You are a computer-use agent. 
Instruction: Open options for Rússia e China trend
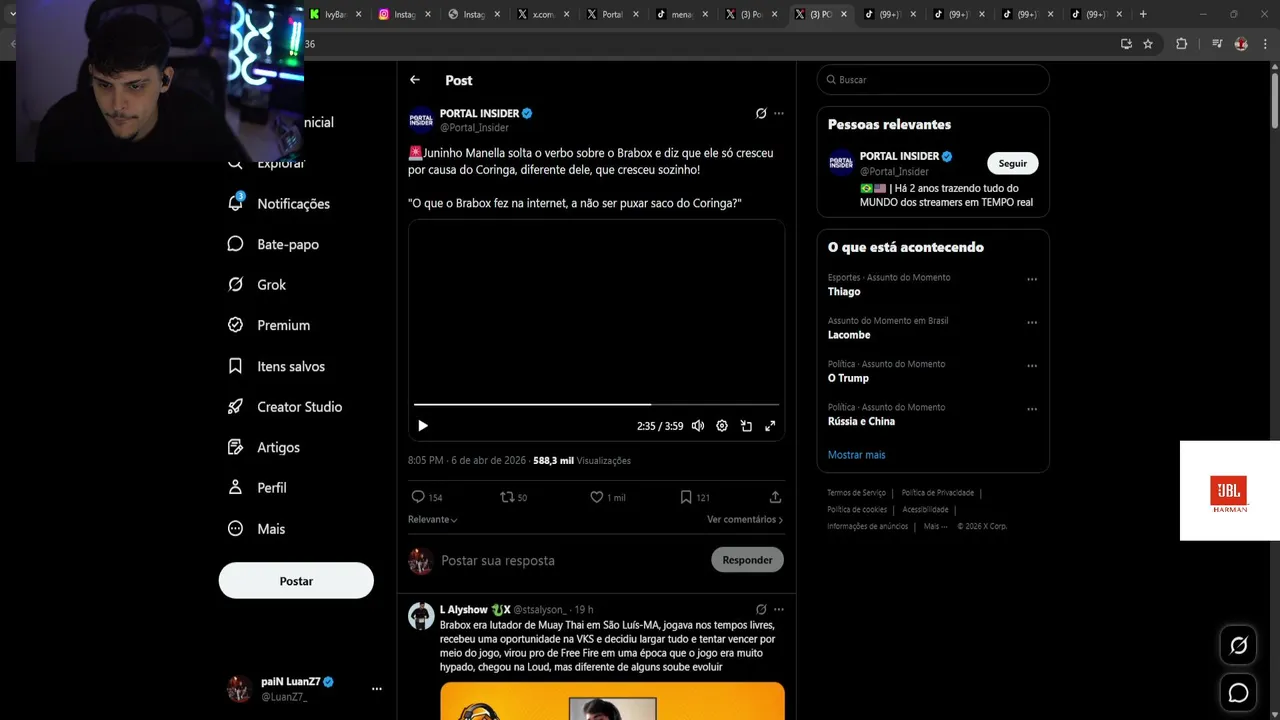(1032, 409)
